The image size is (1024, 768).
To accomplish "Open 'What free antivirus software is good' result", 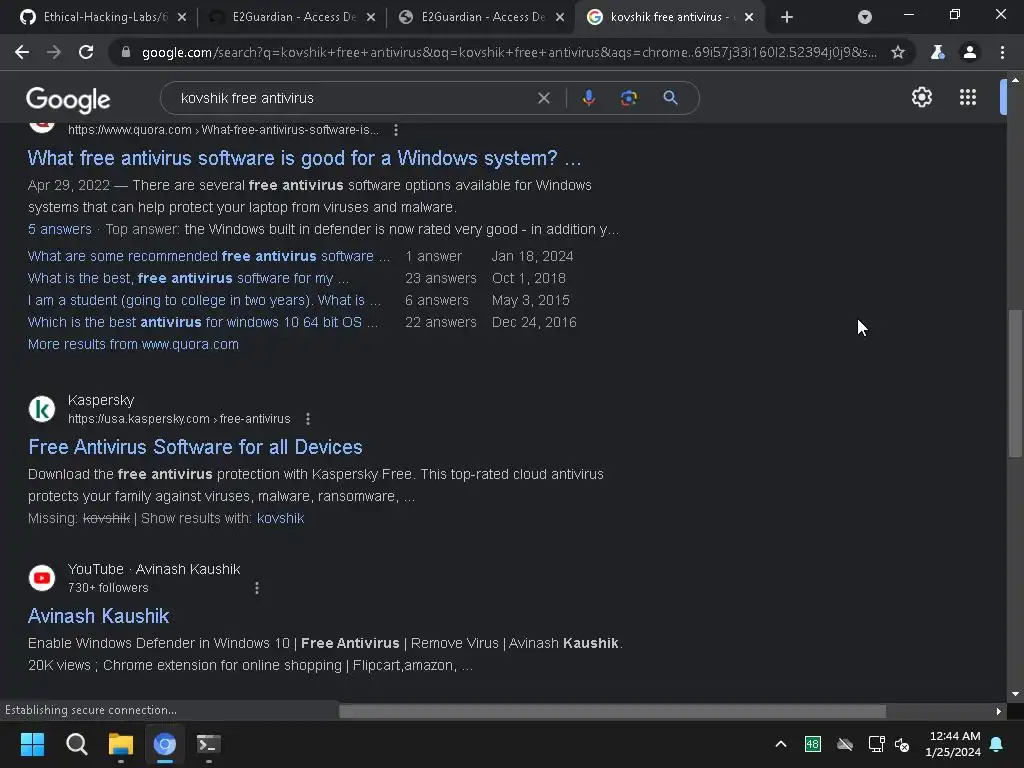I will 304,158.
